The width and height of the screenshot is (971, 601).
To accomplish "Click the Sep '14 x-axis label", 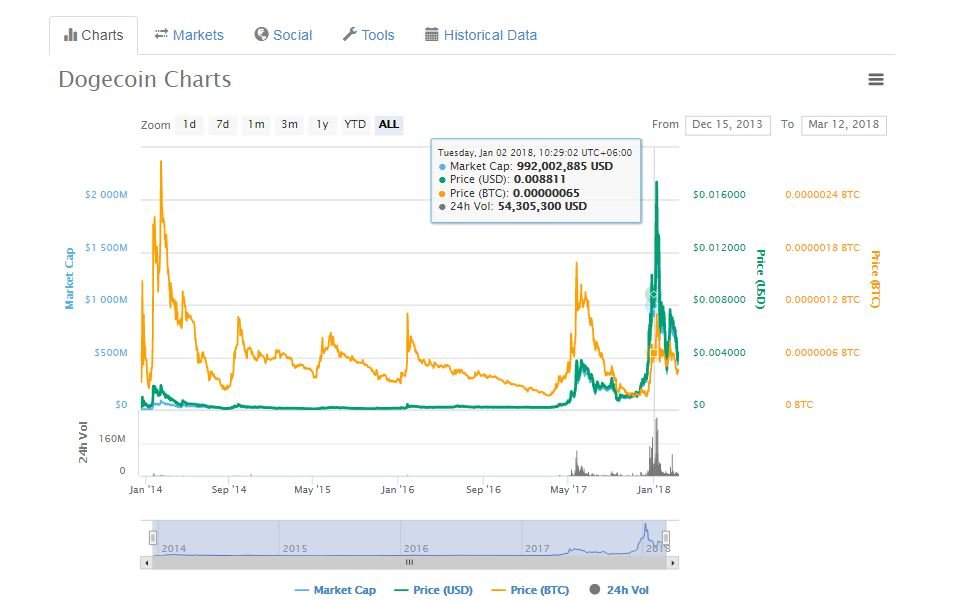I will coord(229,490).
